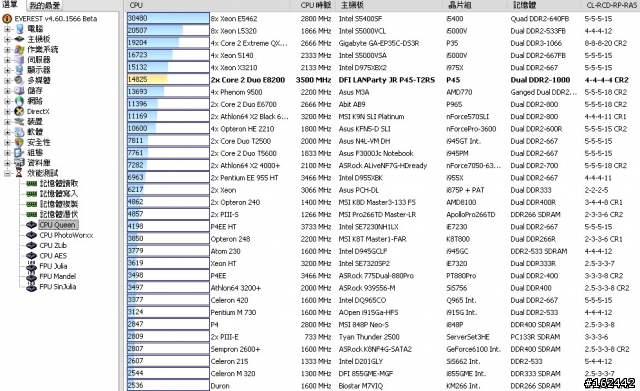Click the 多媒體 speaker icon
This screenshot has width=640, height=391.
[x=19, y=80]
